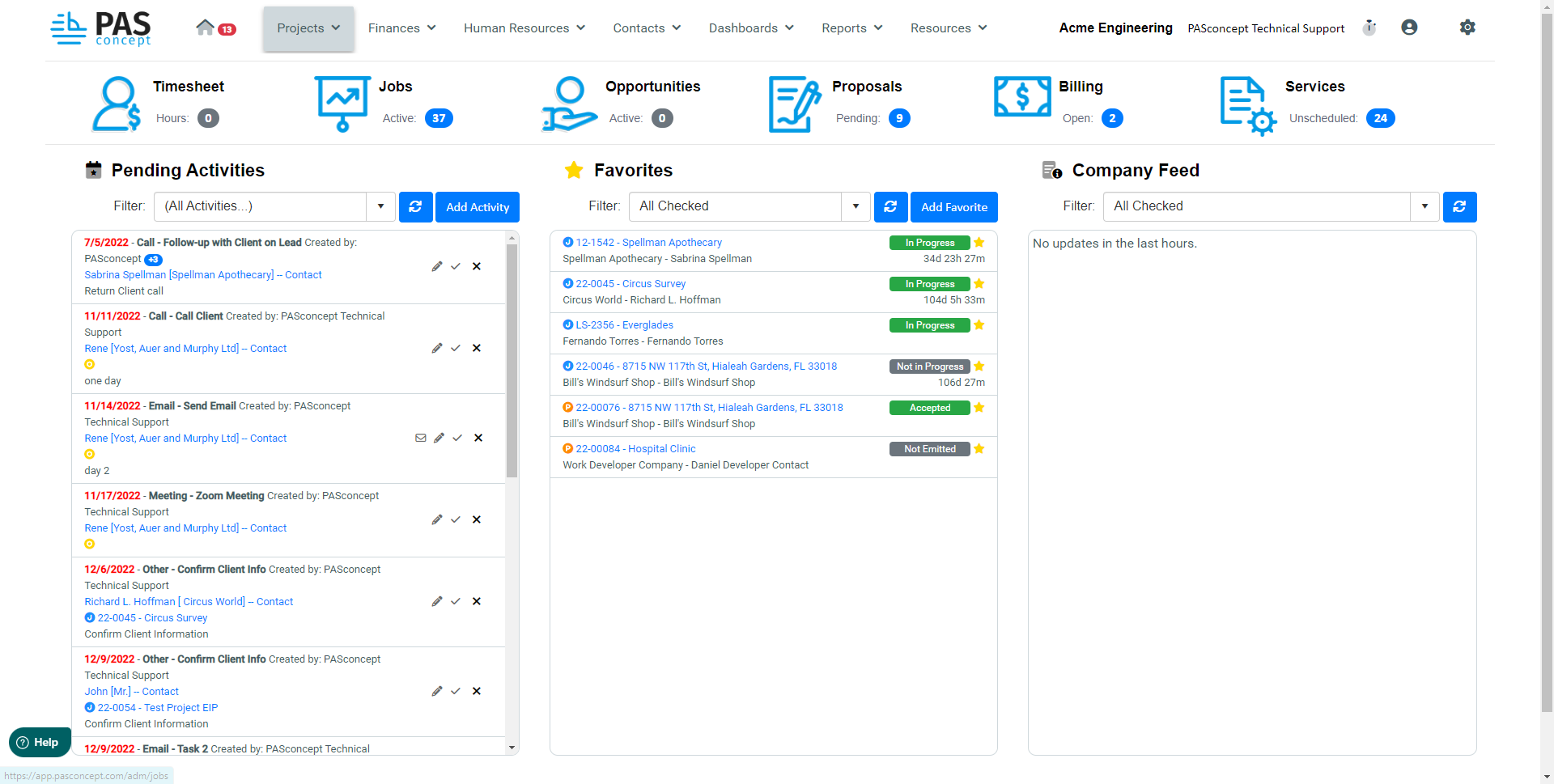Click the Timesheet heading
Screen dimensions: 1554x784
click(189, 87)
